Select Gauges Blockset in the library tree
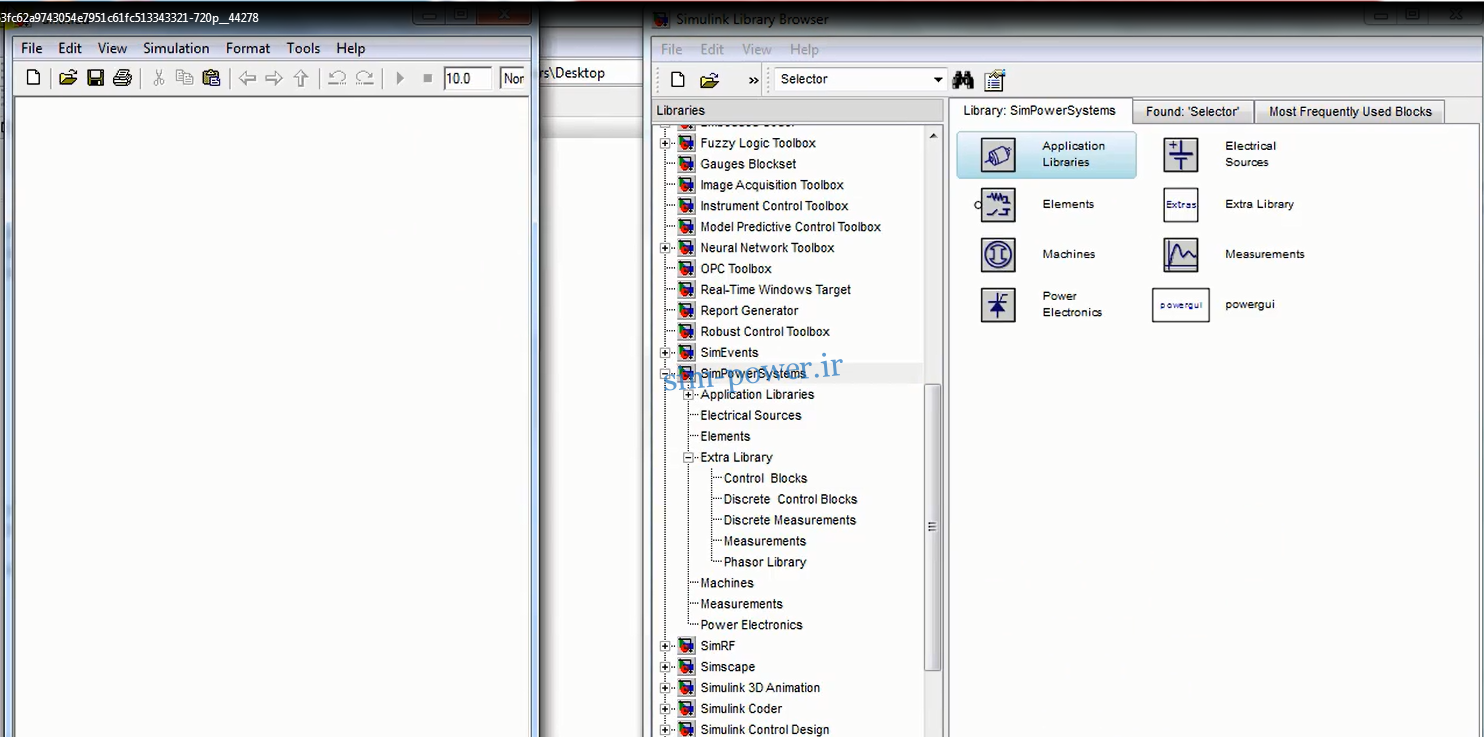Viewport: 1484px width, 737px height. click(748, 164)
